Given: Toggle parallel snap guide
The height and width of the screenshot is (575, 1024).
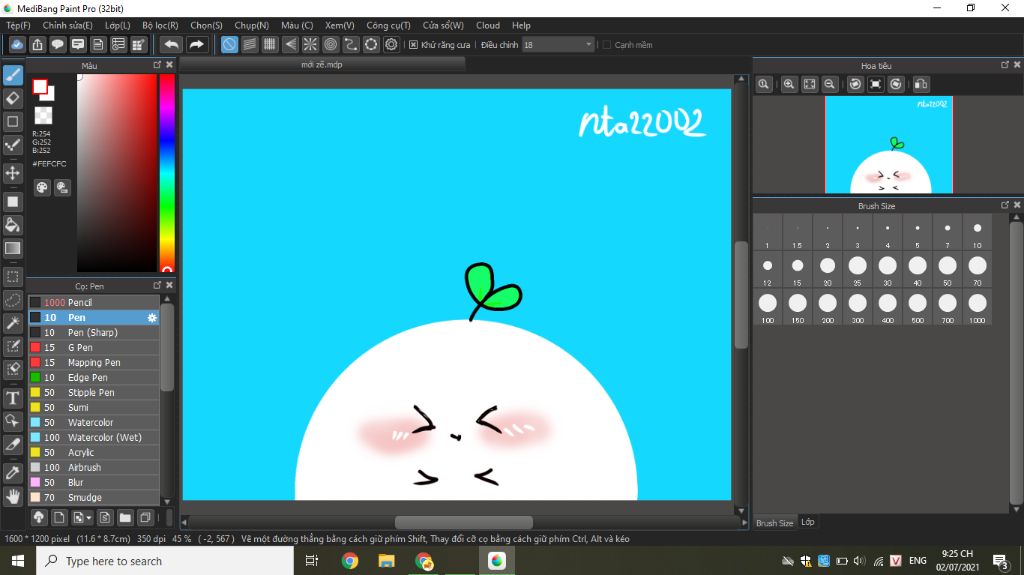Looking at the screenshot, I should [249, 44].
